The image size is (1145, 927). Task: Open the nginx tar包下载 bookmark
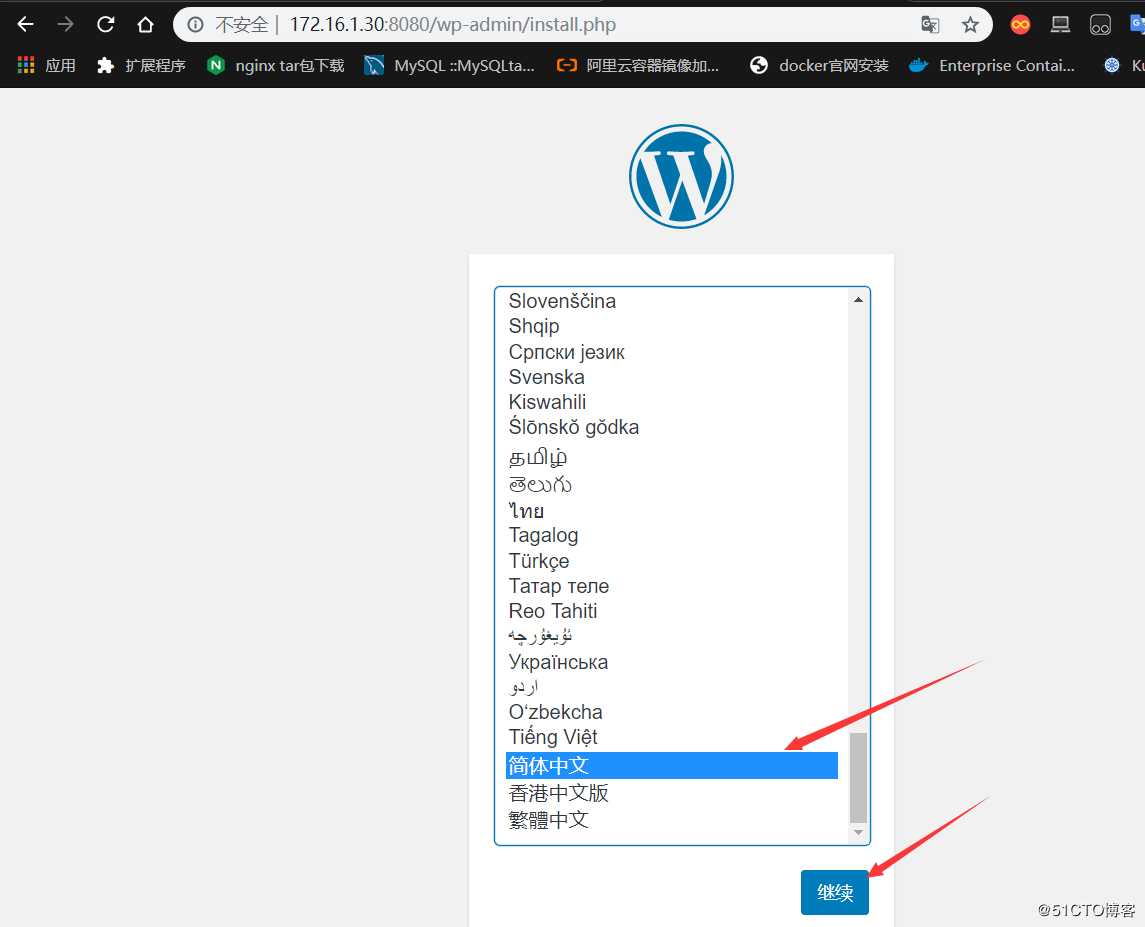(x=276, y=65)
